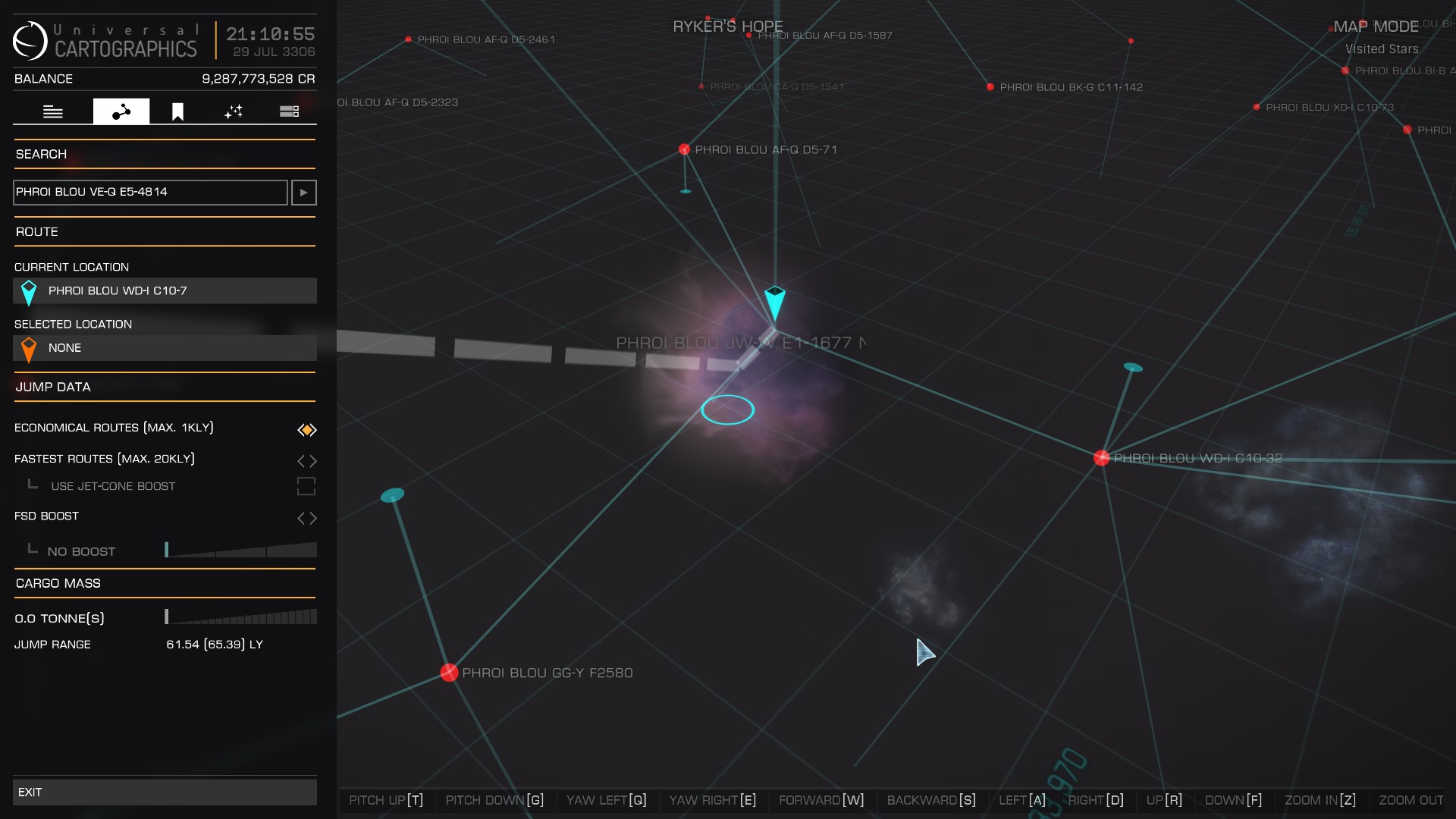Click the DOWN [F] control
The width and height of the screenshot is (1456, 819).
tap(1234, 800)
